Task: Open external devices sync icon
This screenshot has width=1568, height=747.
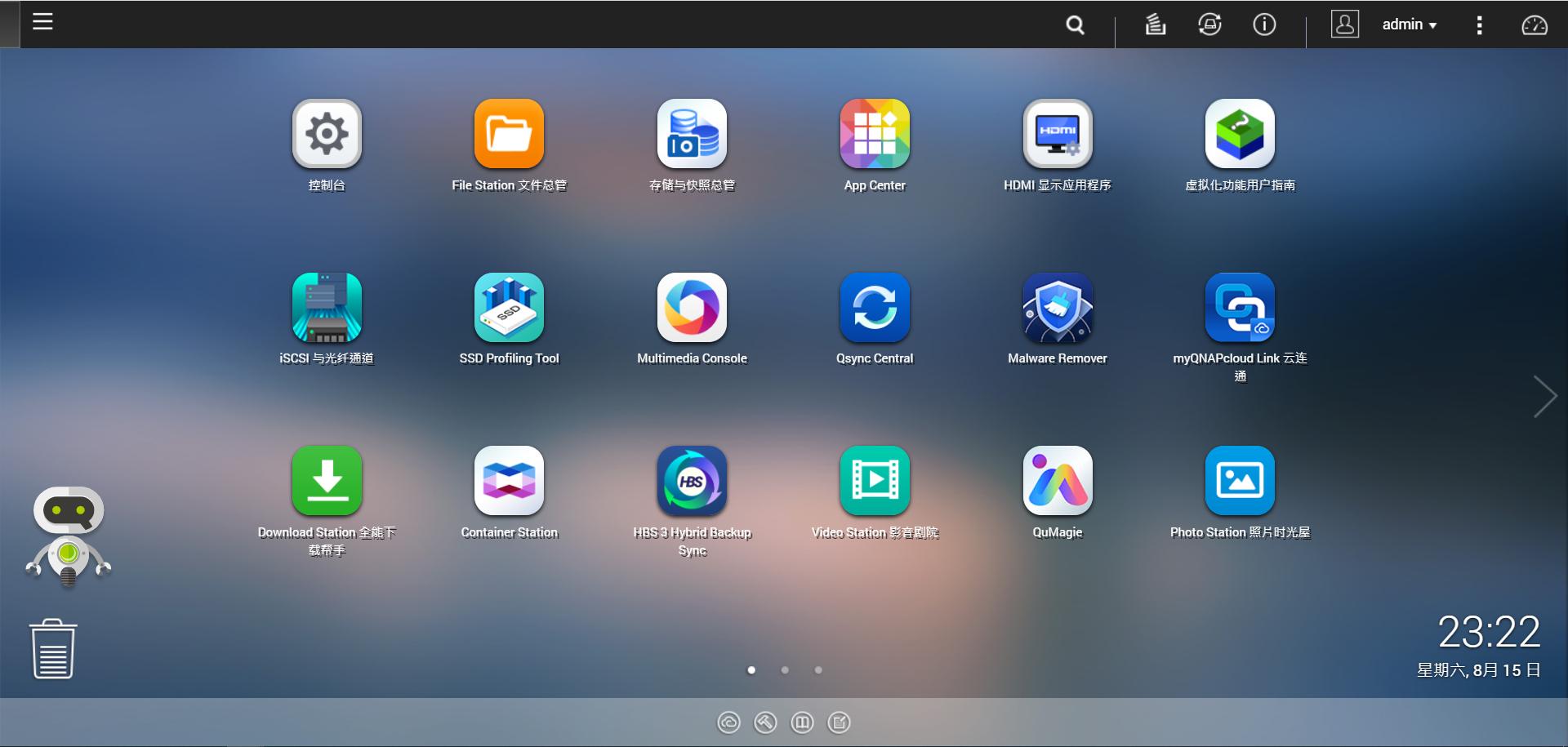Action: [x=1209, y=24]
